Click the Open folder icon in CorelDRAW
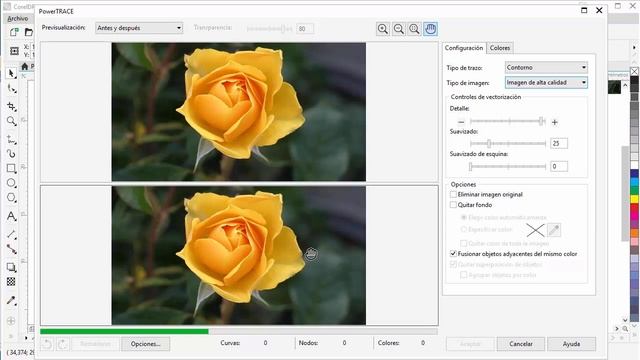640x360 pixels. tap(29, 32)
